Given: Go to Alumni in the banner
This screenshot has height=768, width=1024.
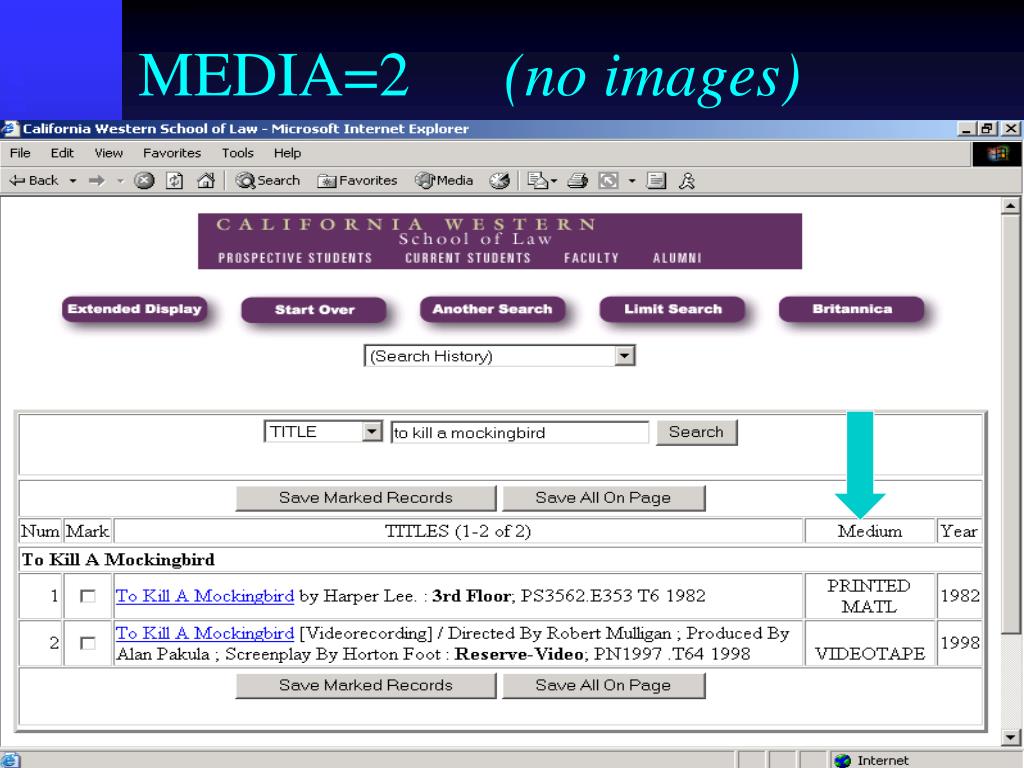Looking at the screenshot, I should pos(677,258).
